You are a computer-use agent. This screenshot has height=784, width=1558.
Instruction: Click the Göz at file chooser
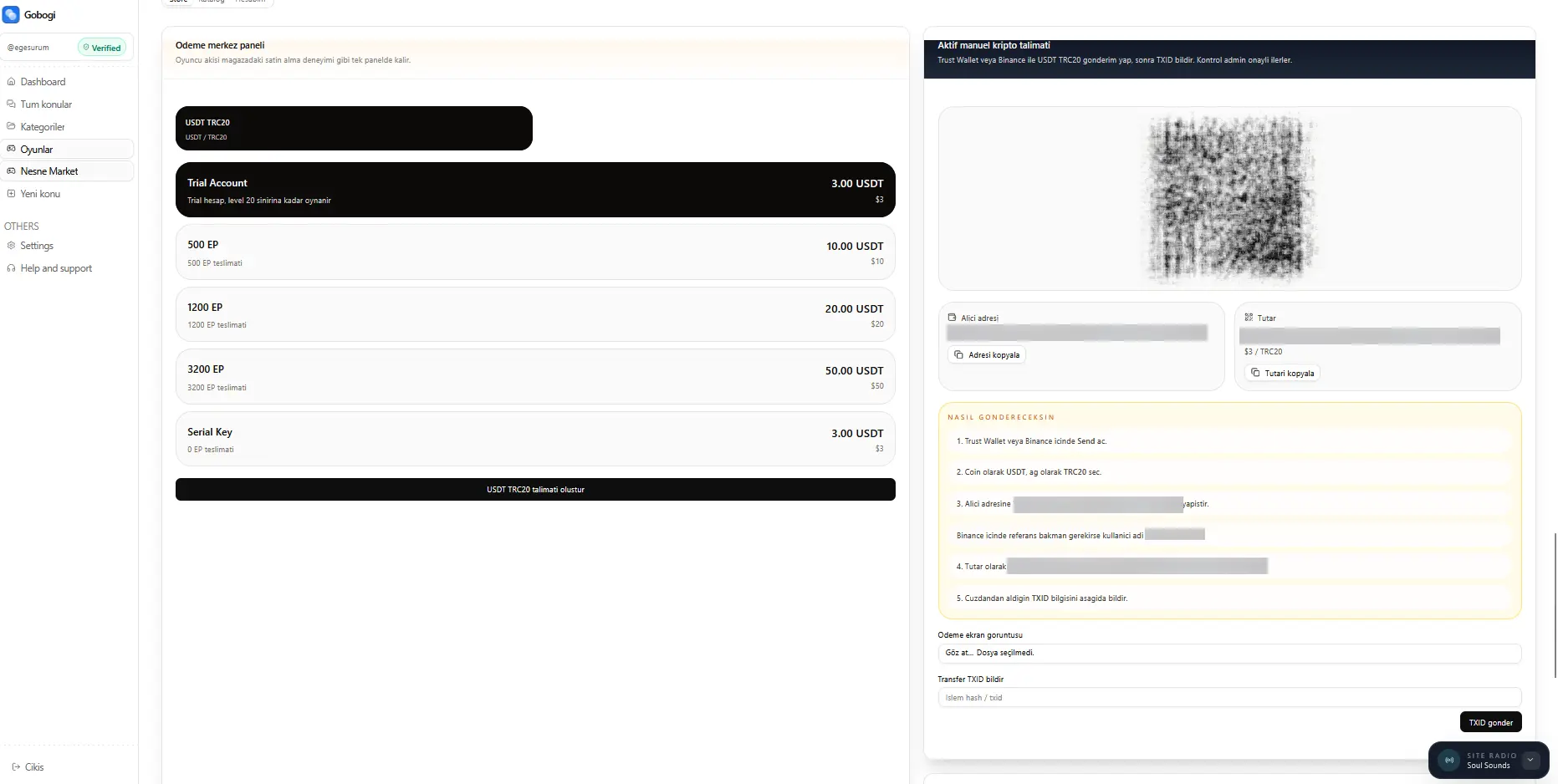[959, 653]
